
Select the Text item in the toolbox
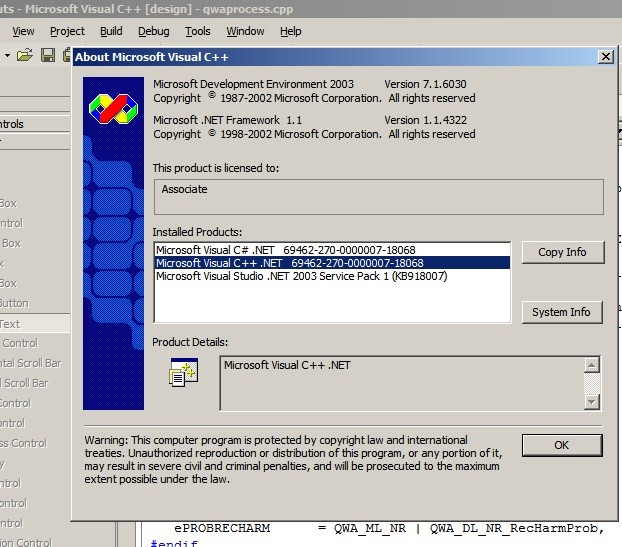(35, 324)
